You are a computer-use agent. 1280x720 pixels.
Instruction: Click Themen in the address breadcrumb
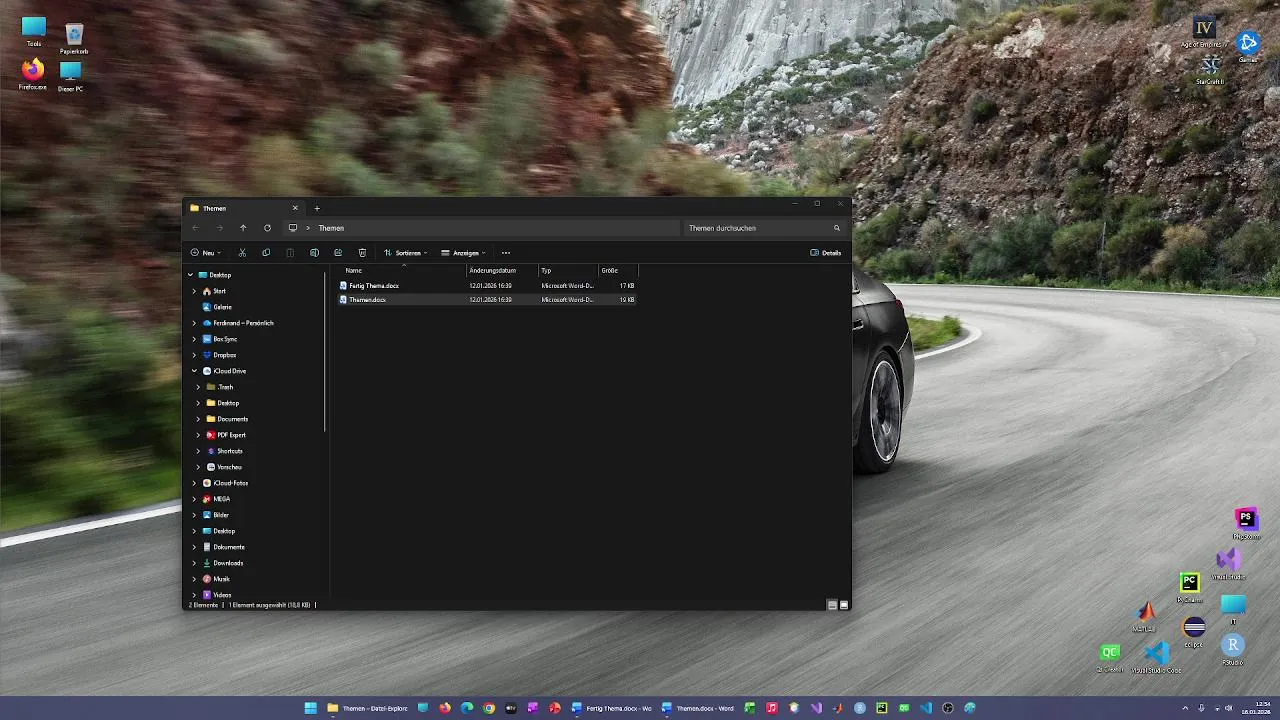(x=331, y=228)
